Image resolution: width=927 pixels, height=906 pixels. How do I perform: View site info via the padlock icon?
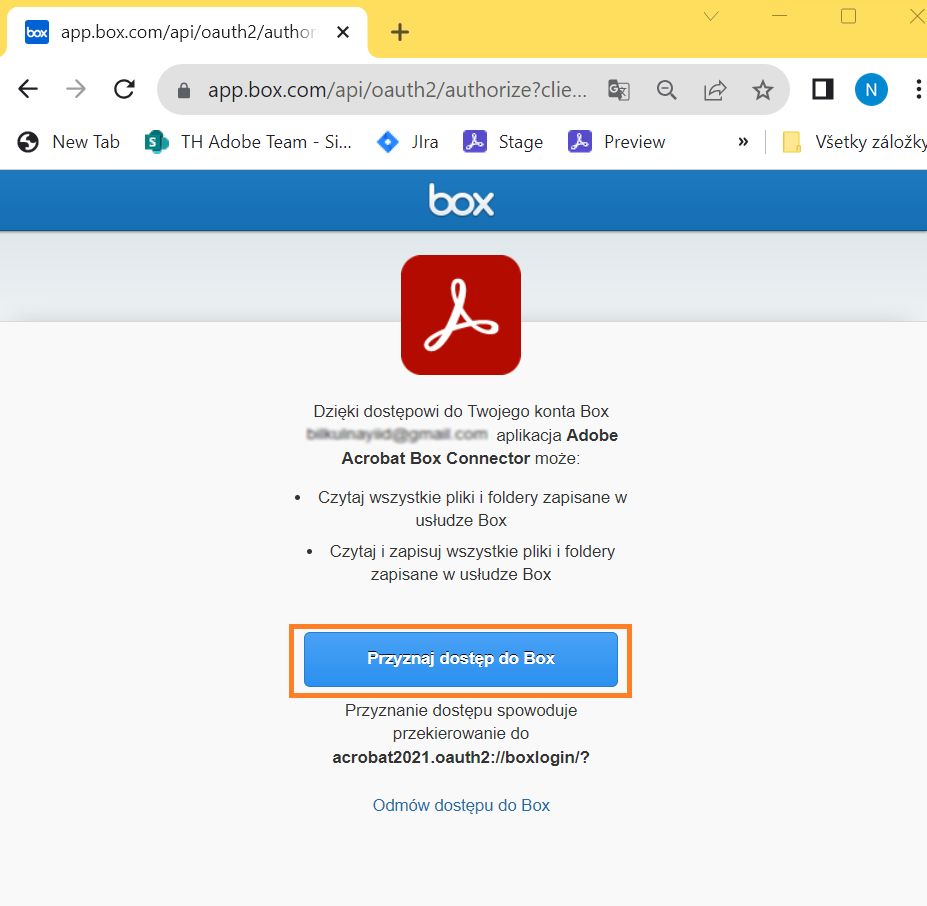point(184,90)
